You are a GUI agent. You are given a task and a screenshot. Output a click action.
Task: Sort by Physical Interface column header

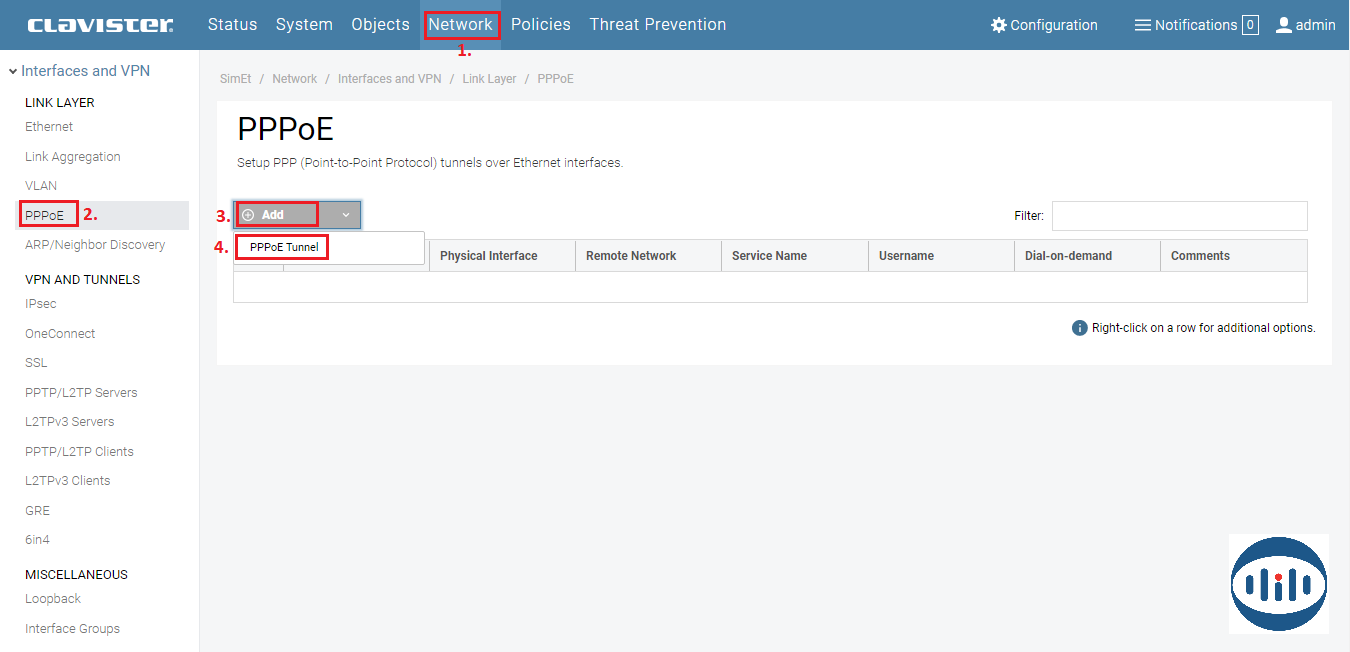point(488,256)
